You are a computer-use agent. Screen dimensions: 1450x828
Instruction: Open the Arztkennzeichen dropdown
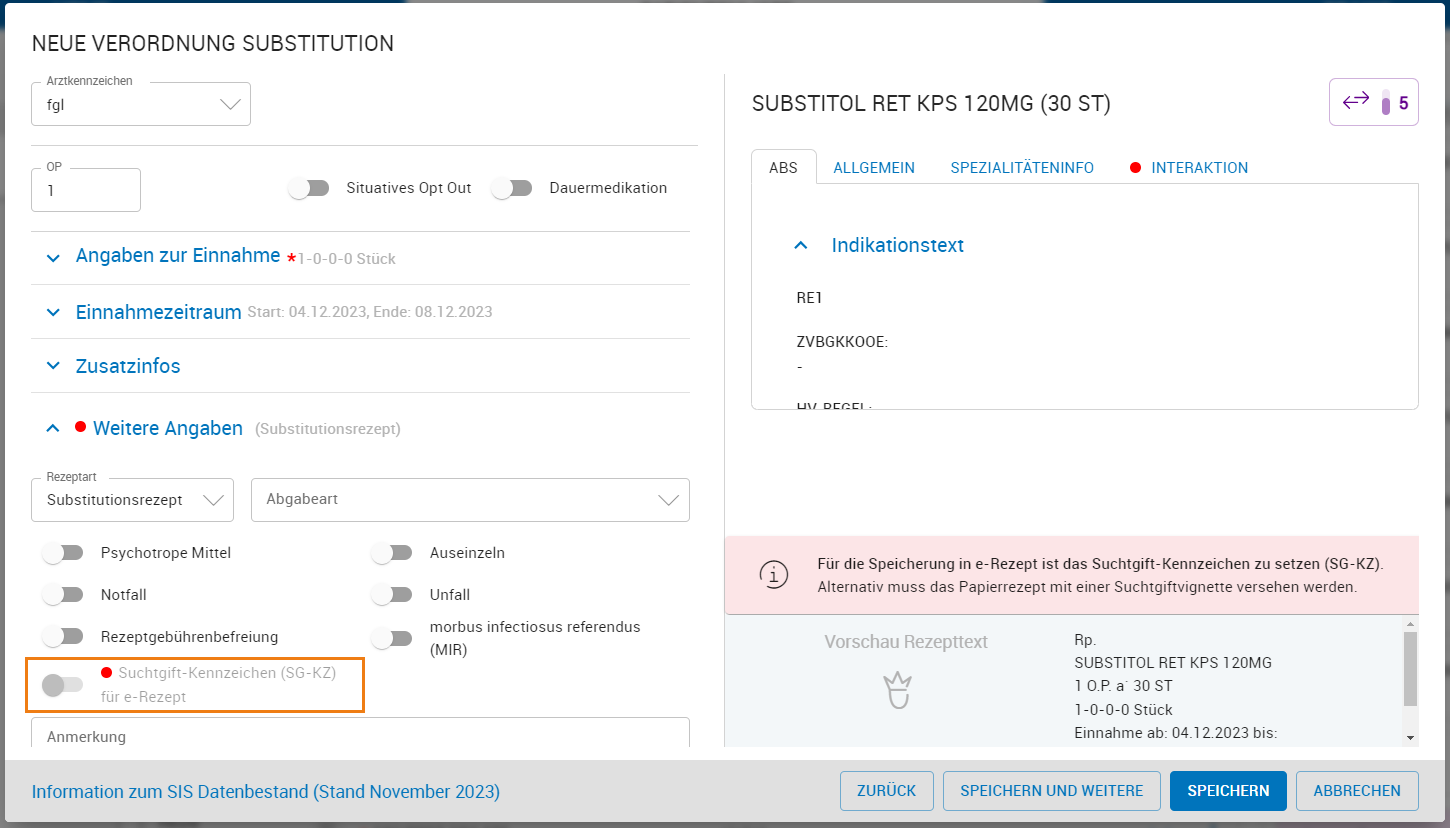(x=141, y=104)
